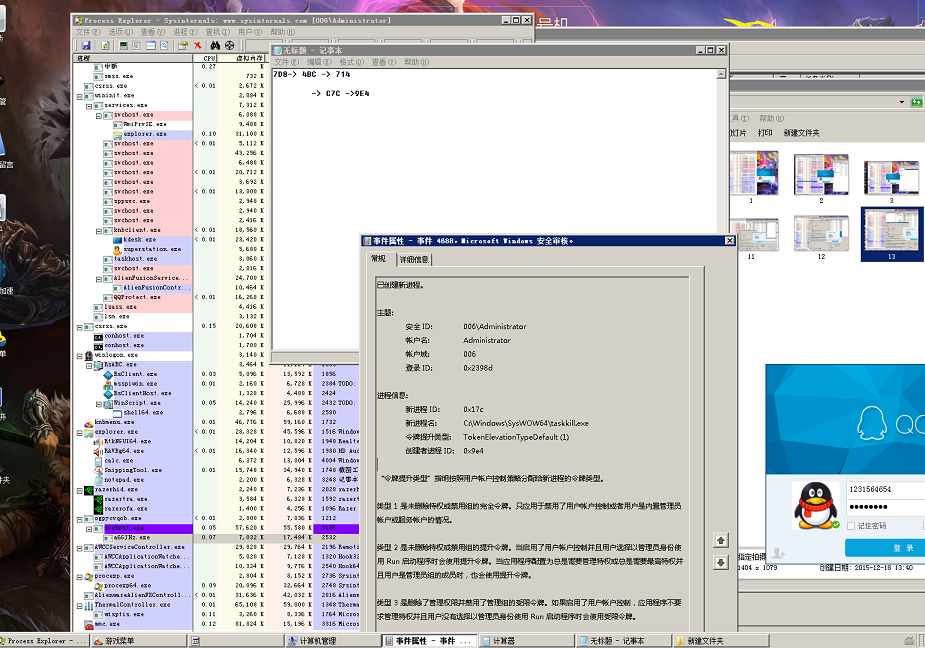
Task: Collapse the knbclient.exe process branch
Action: coord(99,230)
